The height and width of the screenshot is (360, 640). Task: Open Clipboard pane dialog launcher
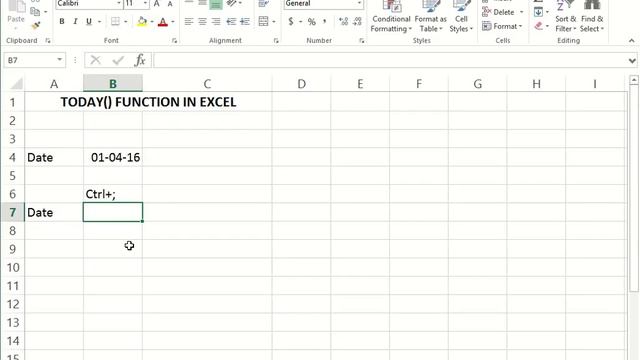point(48,40)
